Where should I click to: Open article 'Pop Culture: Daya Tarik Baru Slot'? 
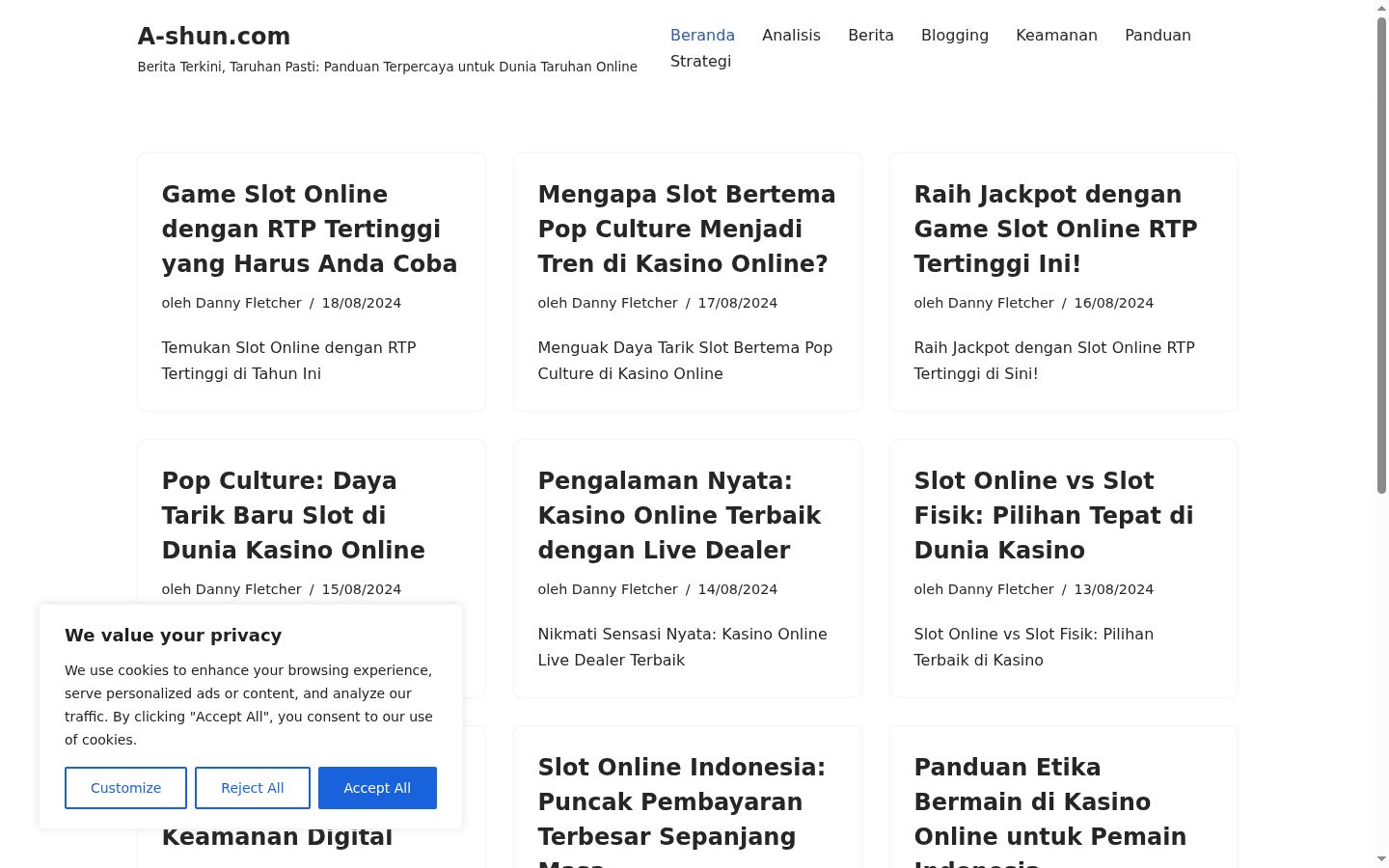coord(293,515)
